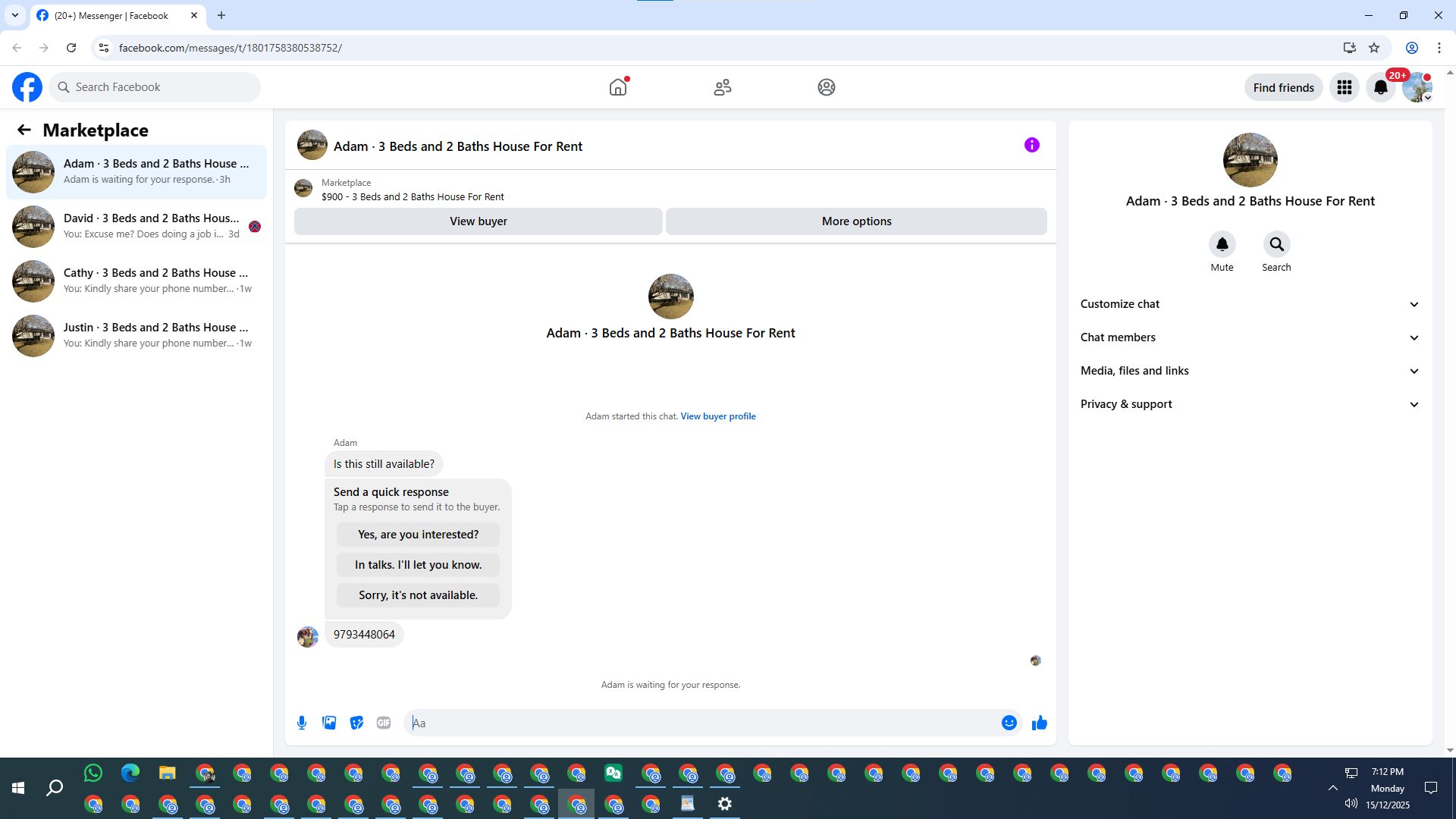Send a thumbs-up like
The height and width of the screenshot is (819, 1456).
pos(1040,723)
